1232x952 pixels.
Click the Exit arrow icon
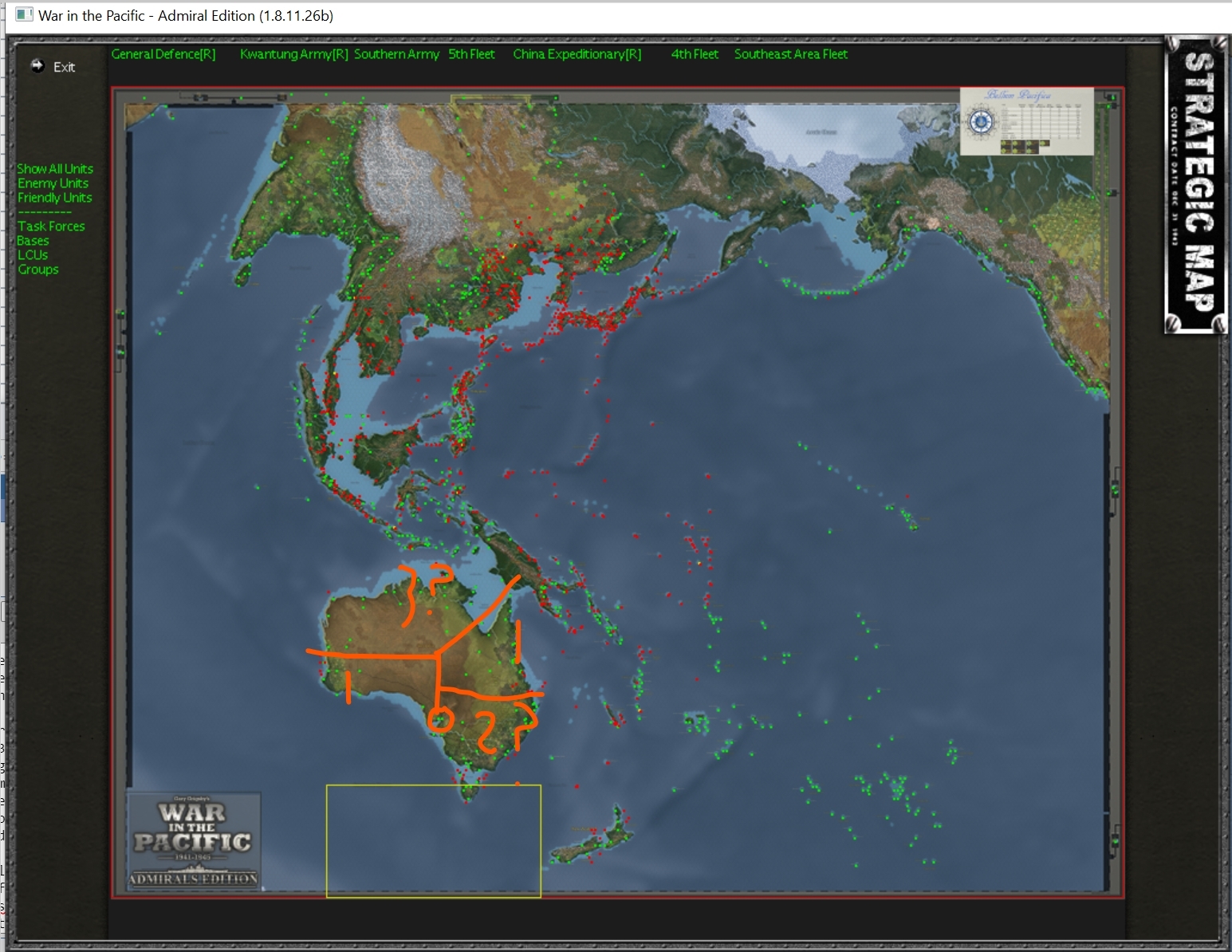37,66
